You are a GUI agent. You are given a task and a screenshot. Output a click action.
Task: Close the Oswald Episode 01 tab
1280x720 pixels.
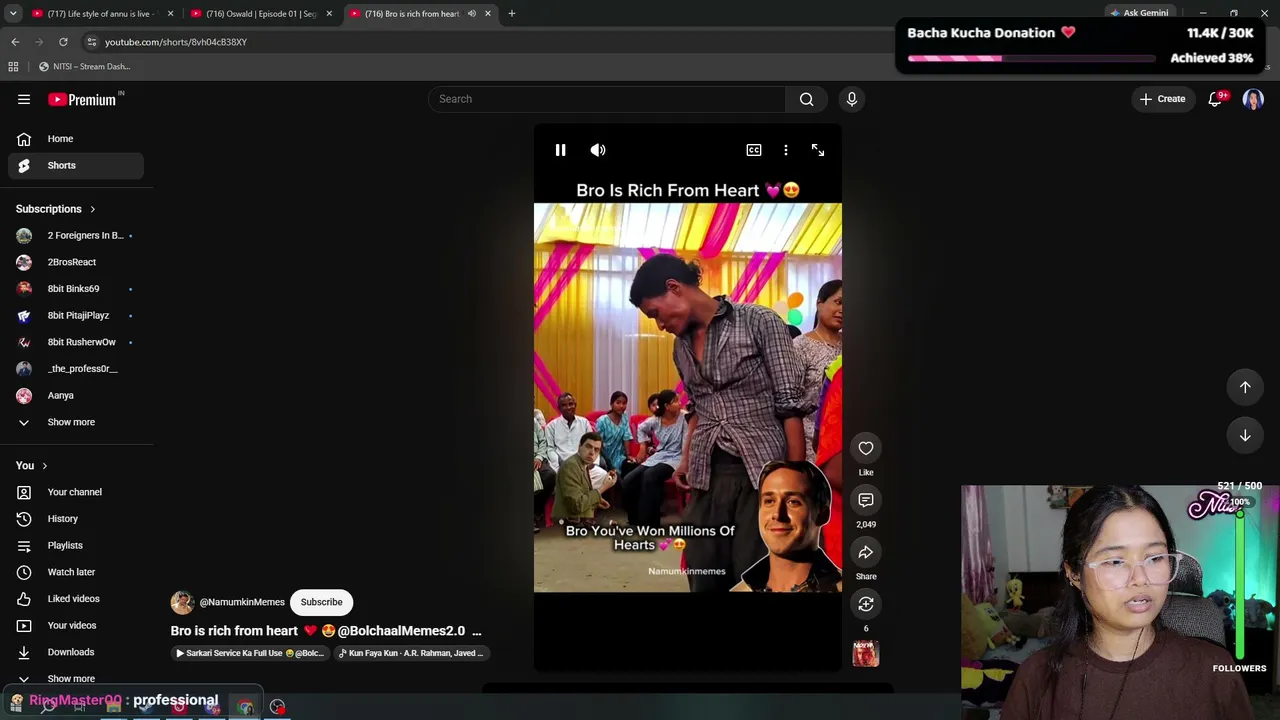pyautogui.click(x=329, y=14)
